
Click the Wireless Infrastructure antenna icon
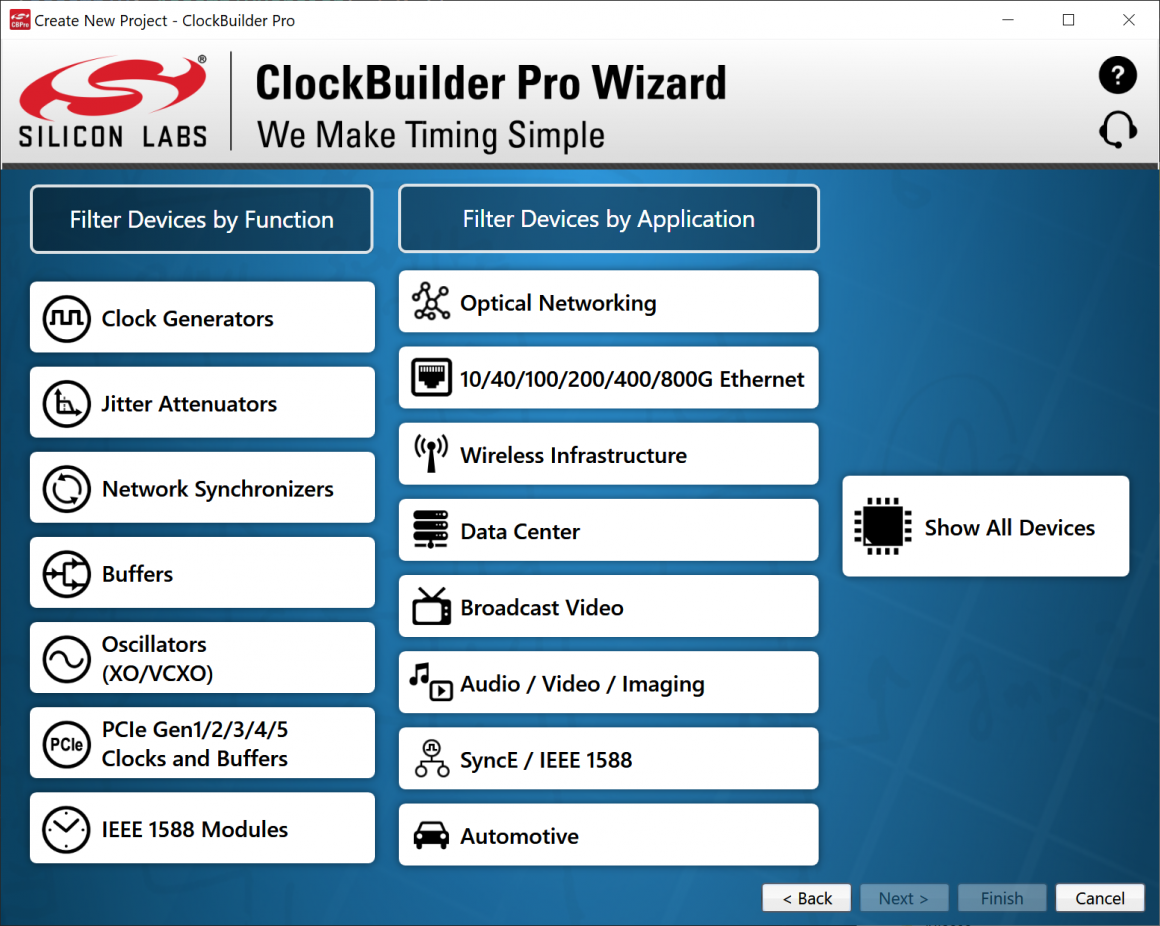click(430, 453)
